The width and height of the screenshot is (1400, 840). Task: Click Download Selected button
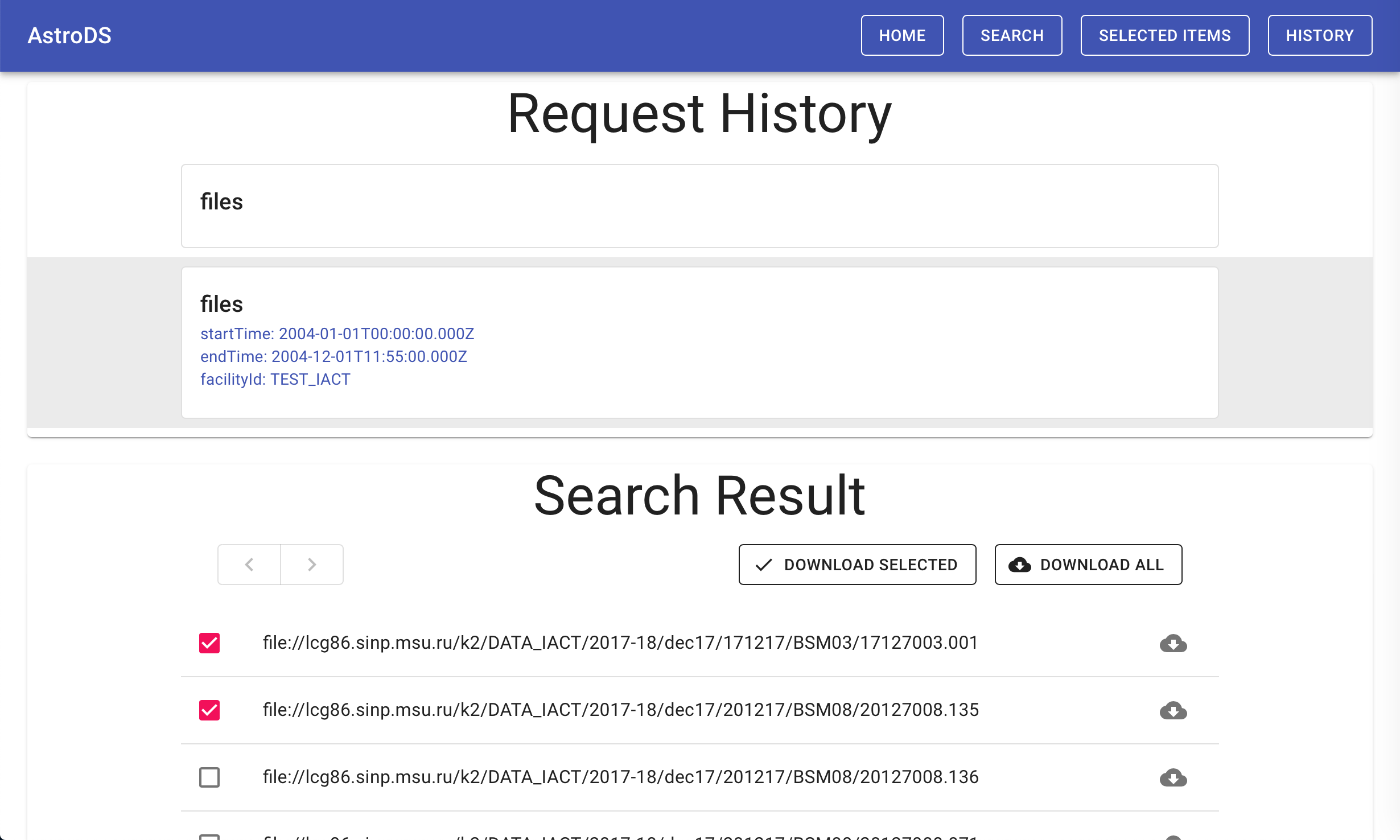coord(857,565)
